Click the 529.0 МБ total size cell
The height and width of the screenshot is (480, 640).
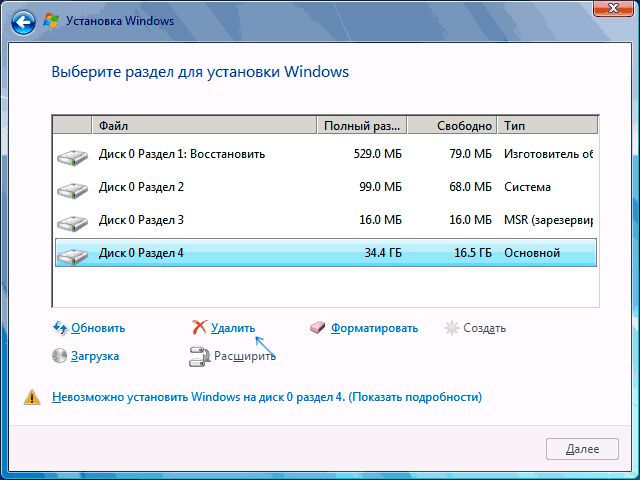click(x=378, y=154)
